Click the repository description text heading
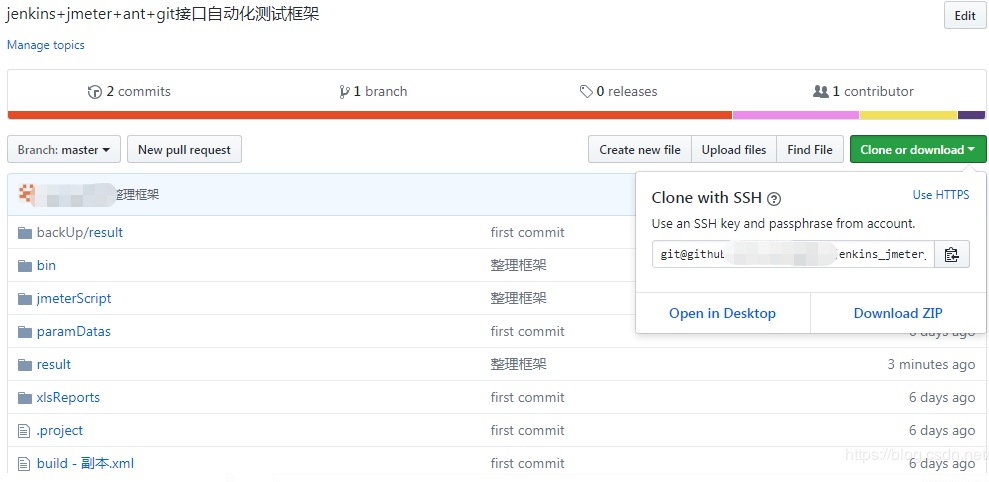This screenshot has height=482, width=989. (x=163, y=15)
